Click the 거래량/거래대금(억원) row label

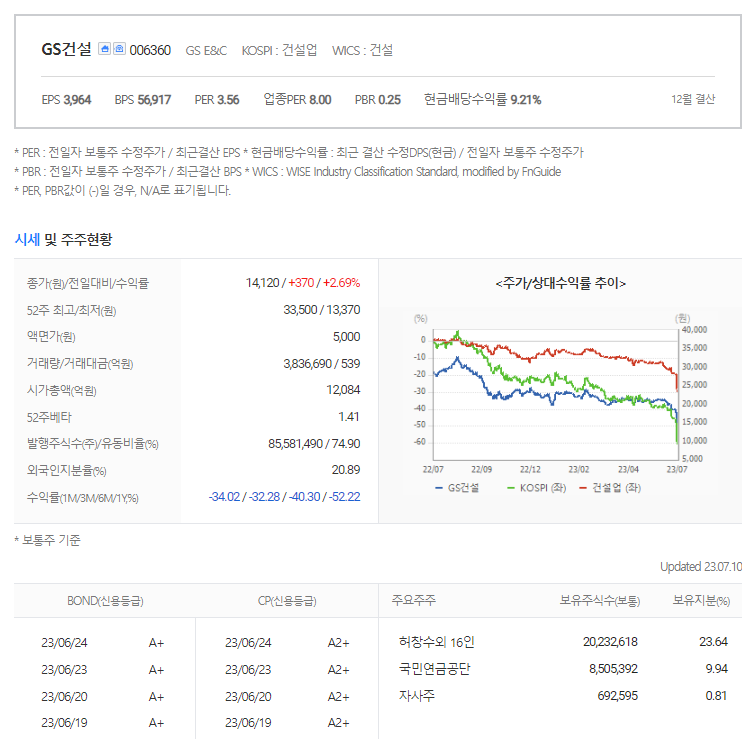80,364
